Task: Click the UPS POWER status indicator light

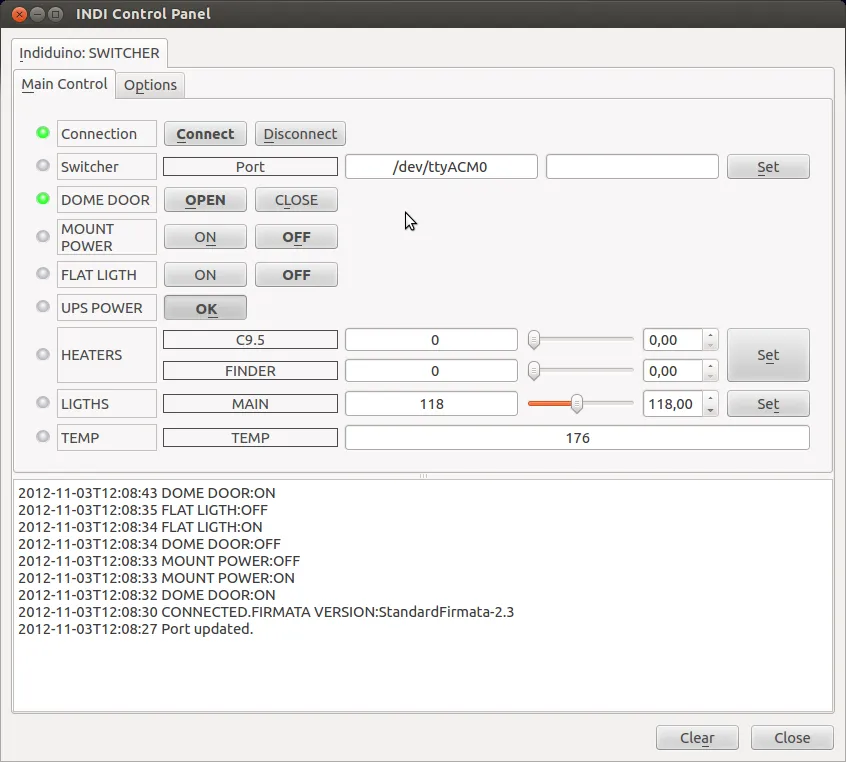Action: (43, 307)
